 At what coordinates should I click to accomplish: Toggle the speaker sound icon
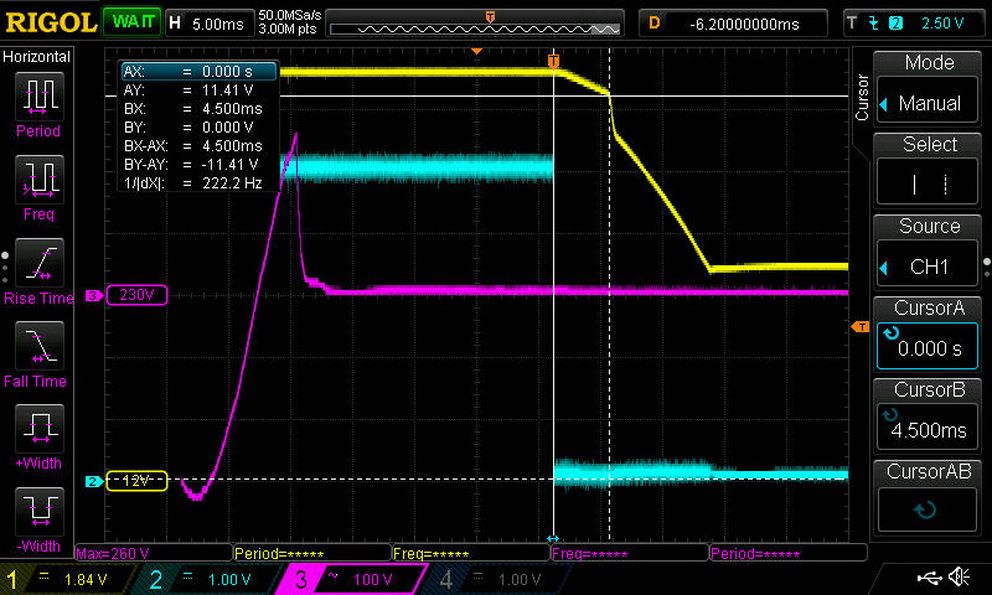click(x=958, y=577)
